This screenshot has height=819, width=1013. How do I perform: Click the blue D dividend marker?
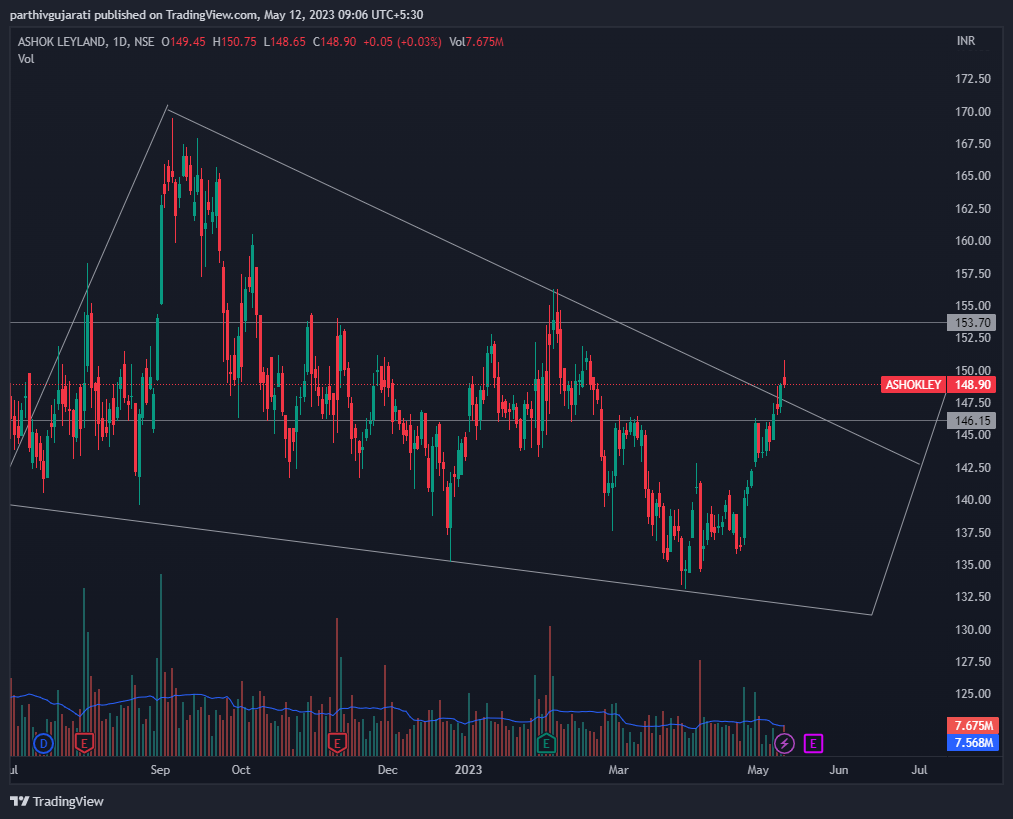[x=43, y=743]
